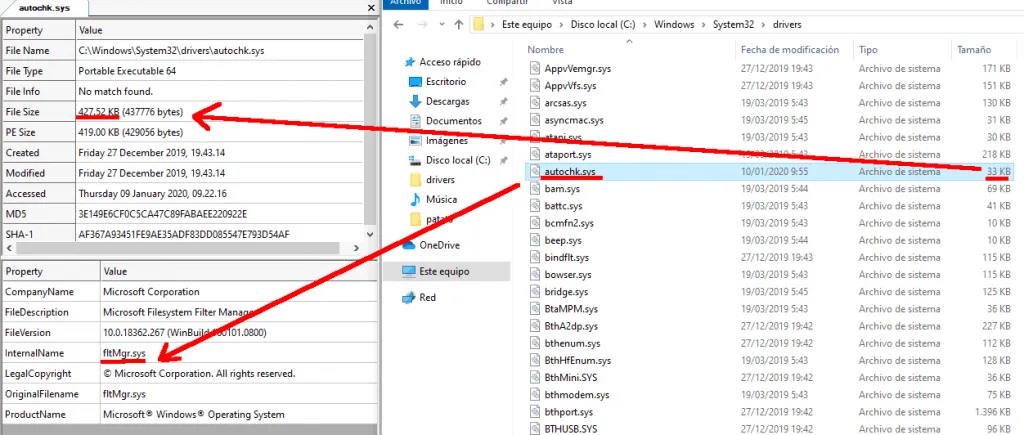Click horizontal scroll right arrow in properties table
1024x435 pixels.
pyautogui.click(x=356, y=248)
